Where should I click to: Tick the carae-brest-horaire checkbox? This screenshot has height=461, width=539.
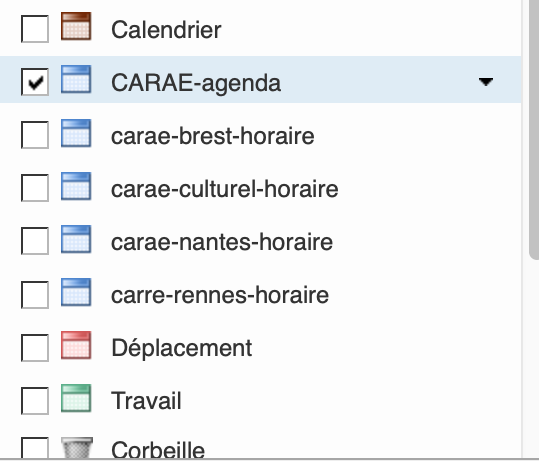point(35,135)
